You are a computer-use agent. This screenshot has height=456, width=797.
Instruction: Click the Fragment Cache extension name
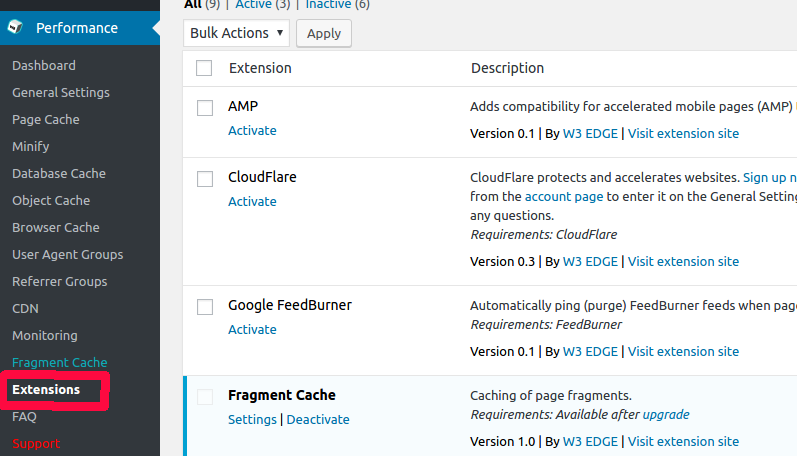point(282,396)
